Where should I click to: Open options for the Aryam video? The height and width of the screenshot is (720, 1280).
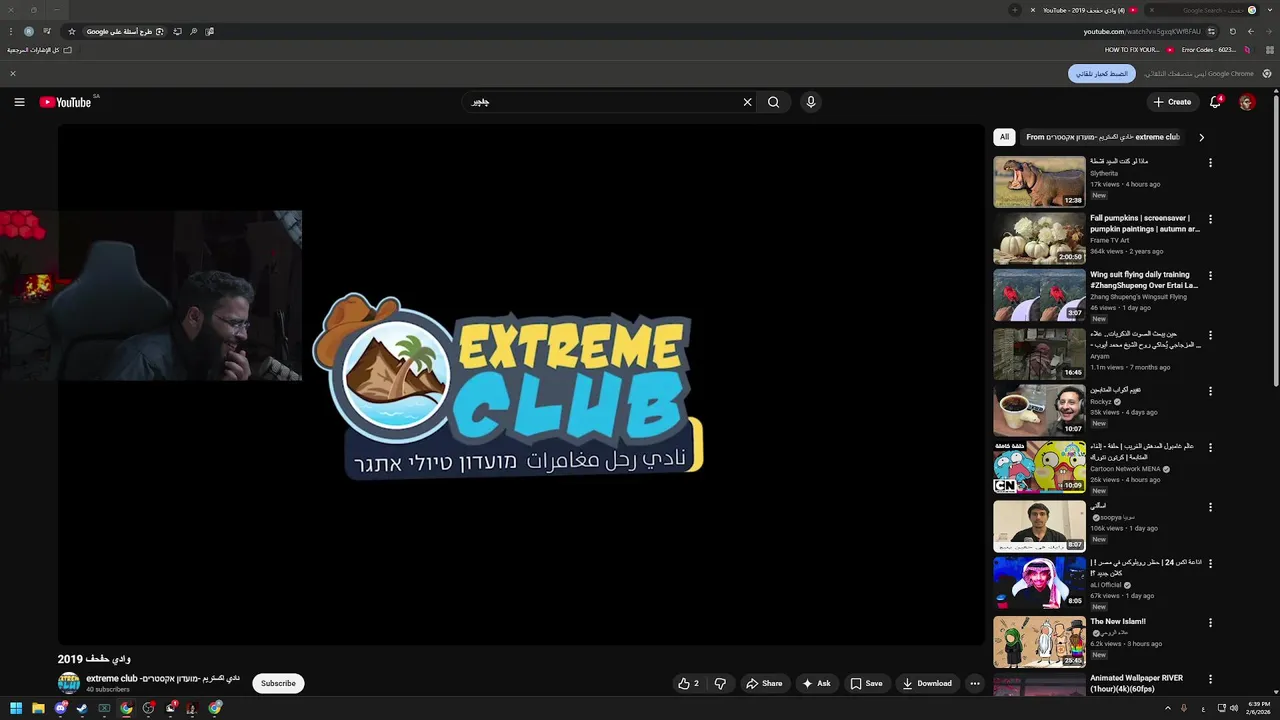(1210, 335)
